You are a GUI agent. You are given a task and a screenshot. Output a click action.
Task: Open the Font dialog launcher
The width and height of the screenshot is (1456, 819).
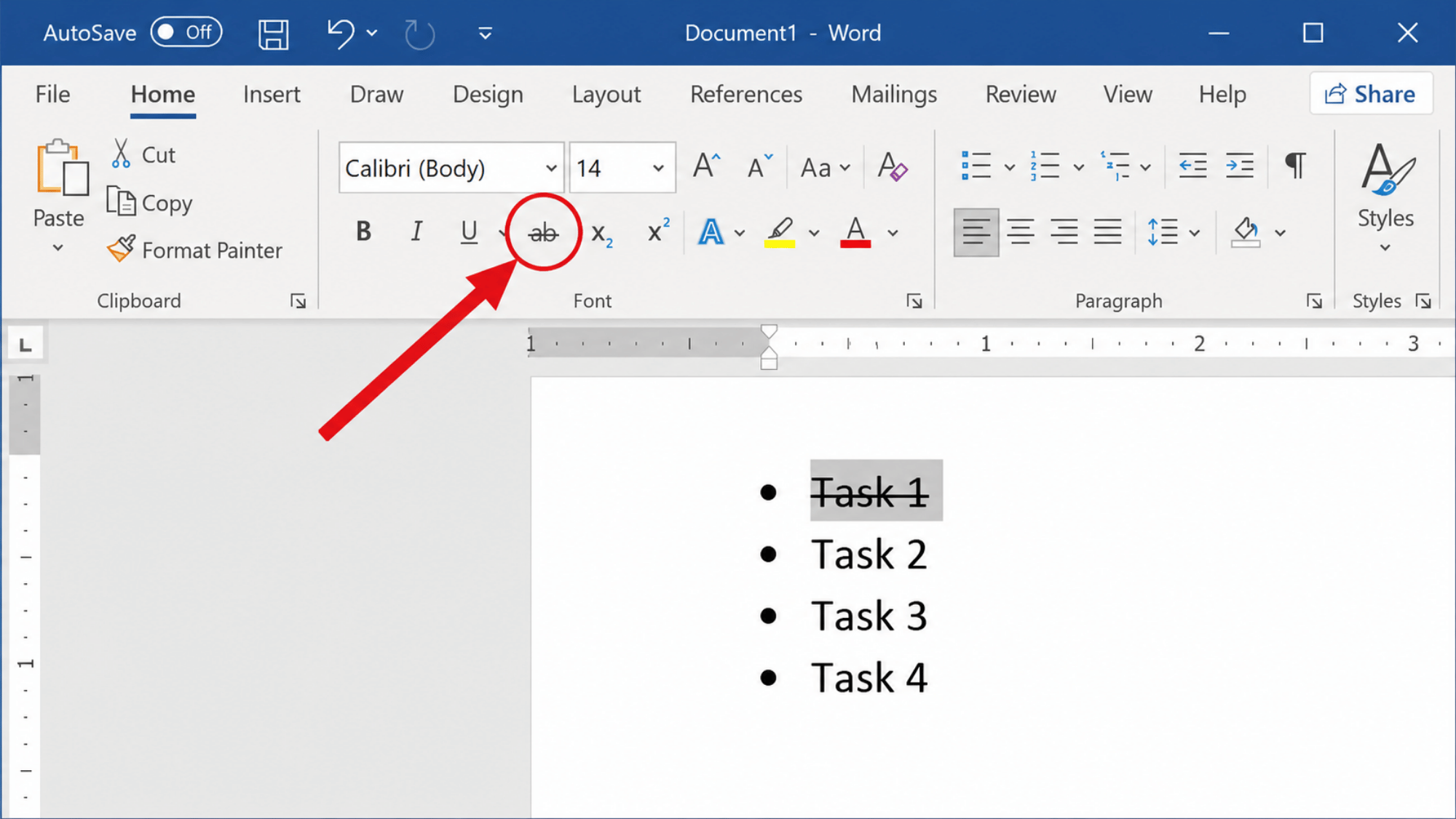[914, 301]
